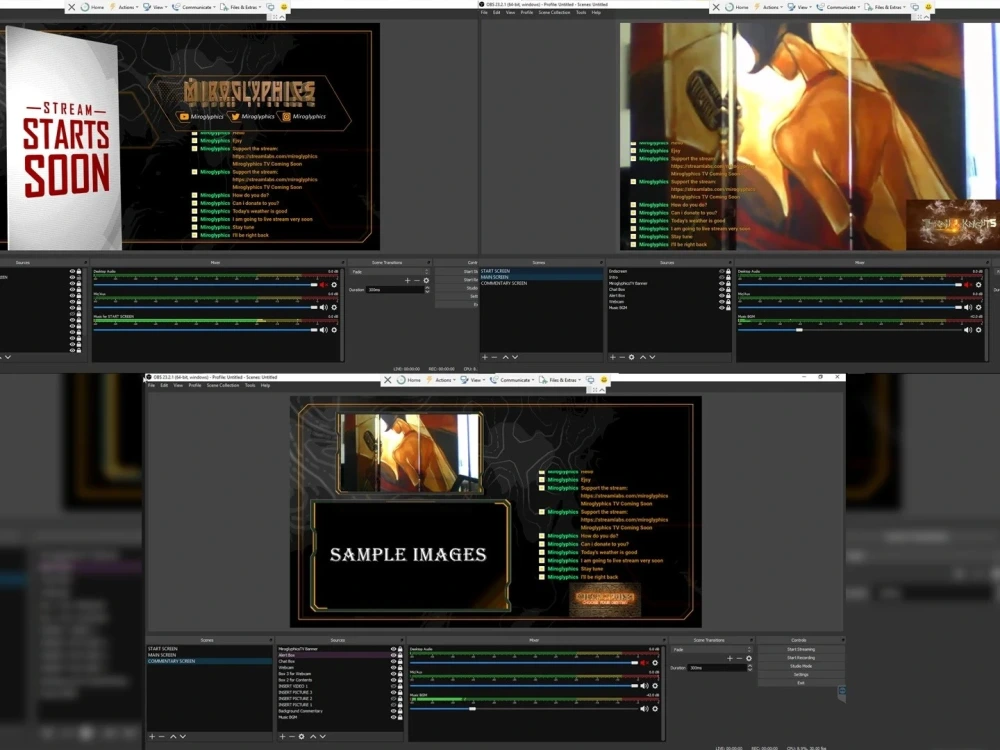Screen dimensions: 1000x750
Task: Mute Music BGM in bottom OBS mixer
Action: click(644, 709)
